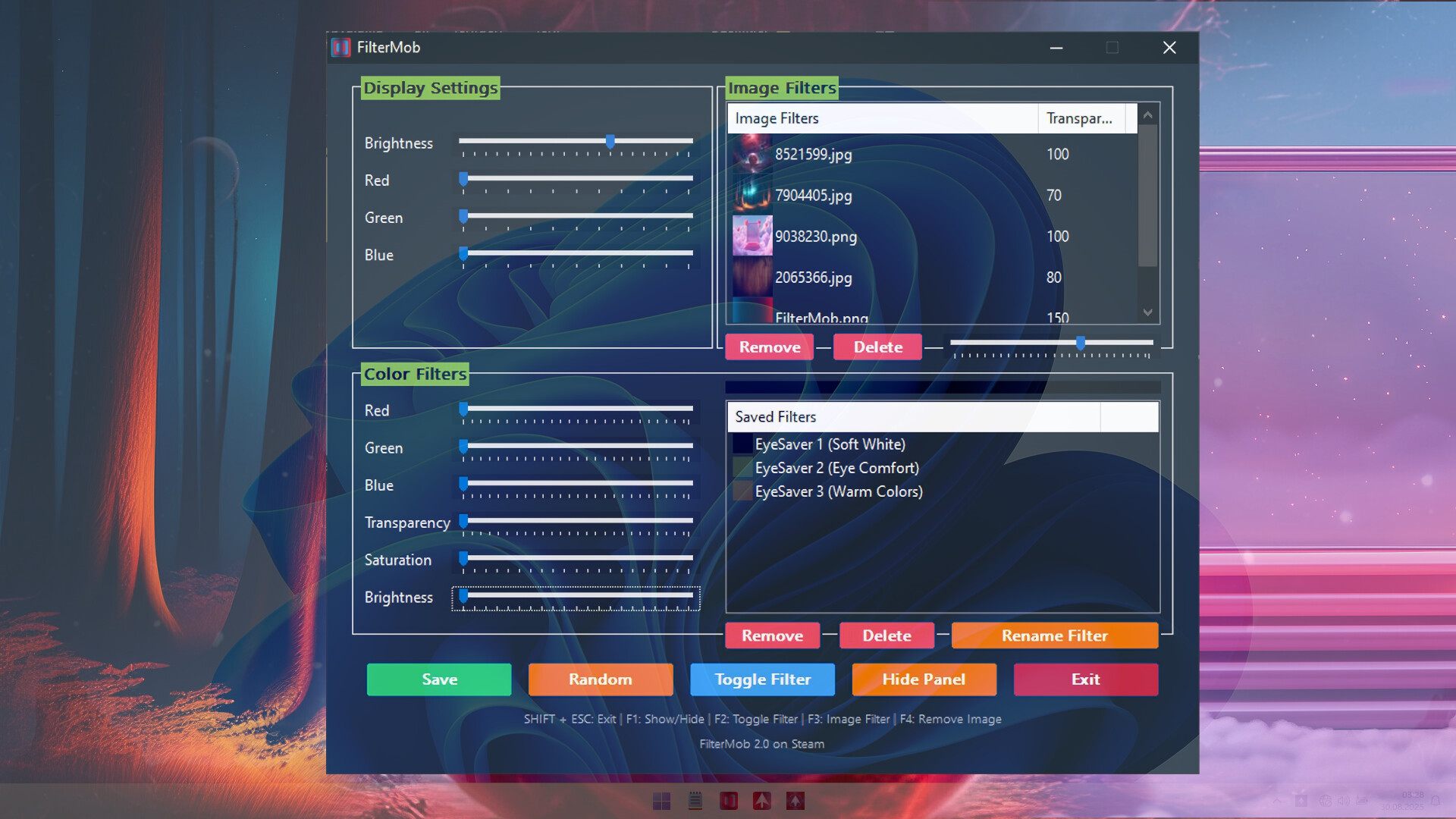Open the network status icon in the tray
The image size is (1456, 819).
[1326, 801]
